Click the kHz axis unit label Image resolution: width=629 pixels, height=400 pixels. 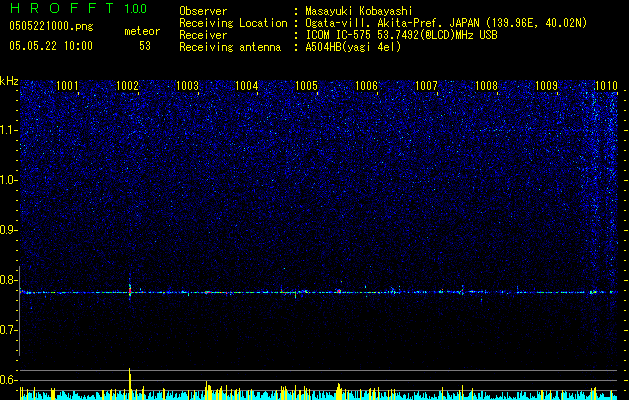click(9, 81)
